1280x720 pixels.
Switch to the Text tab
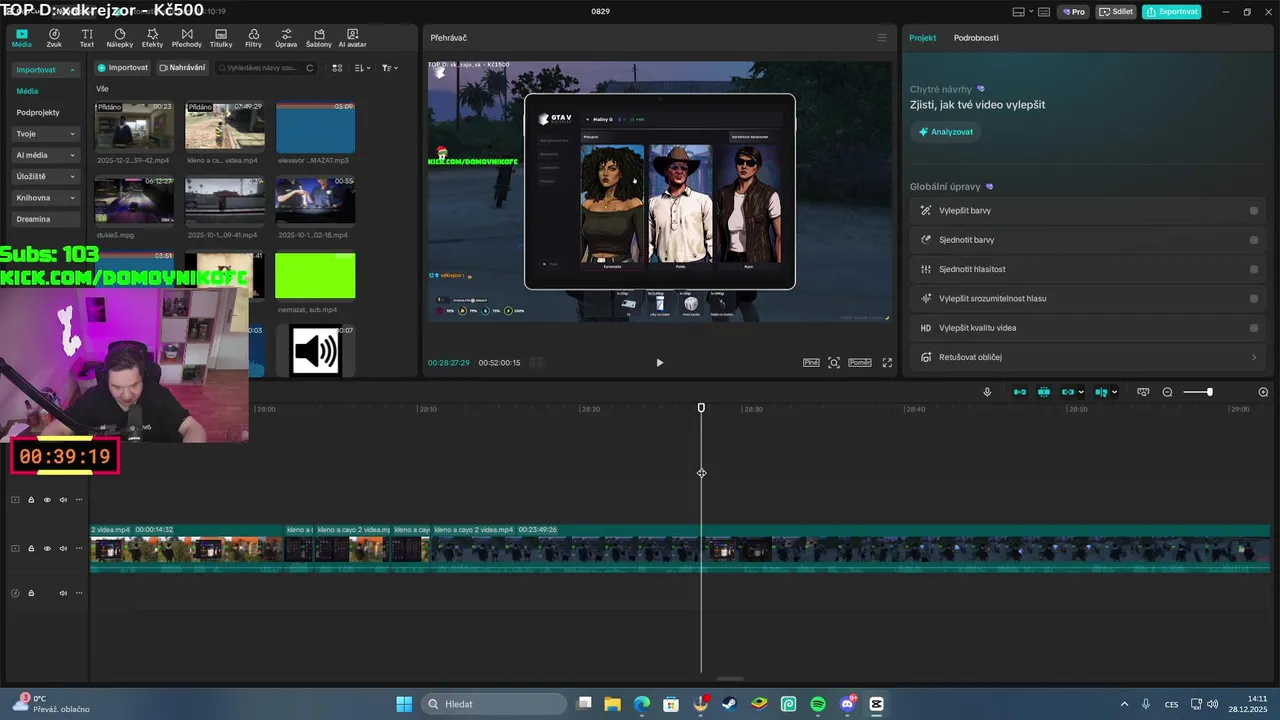tap(87, 38)
